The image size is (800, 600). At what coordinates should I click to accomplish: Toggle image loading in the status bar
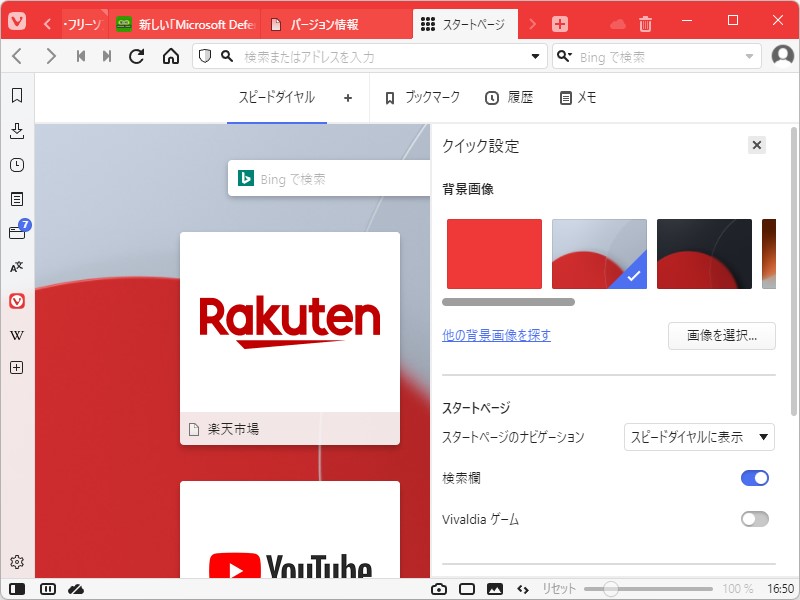pos(493,590)
